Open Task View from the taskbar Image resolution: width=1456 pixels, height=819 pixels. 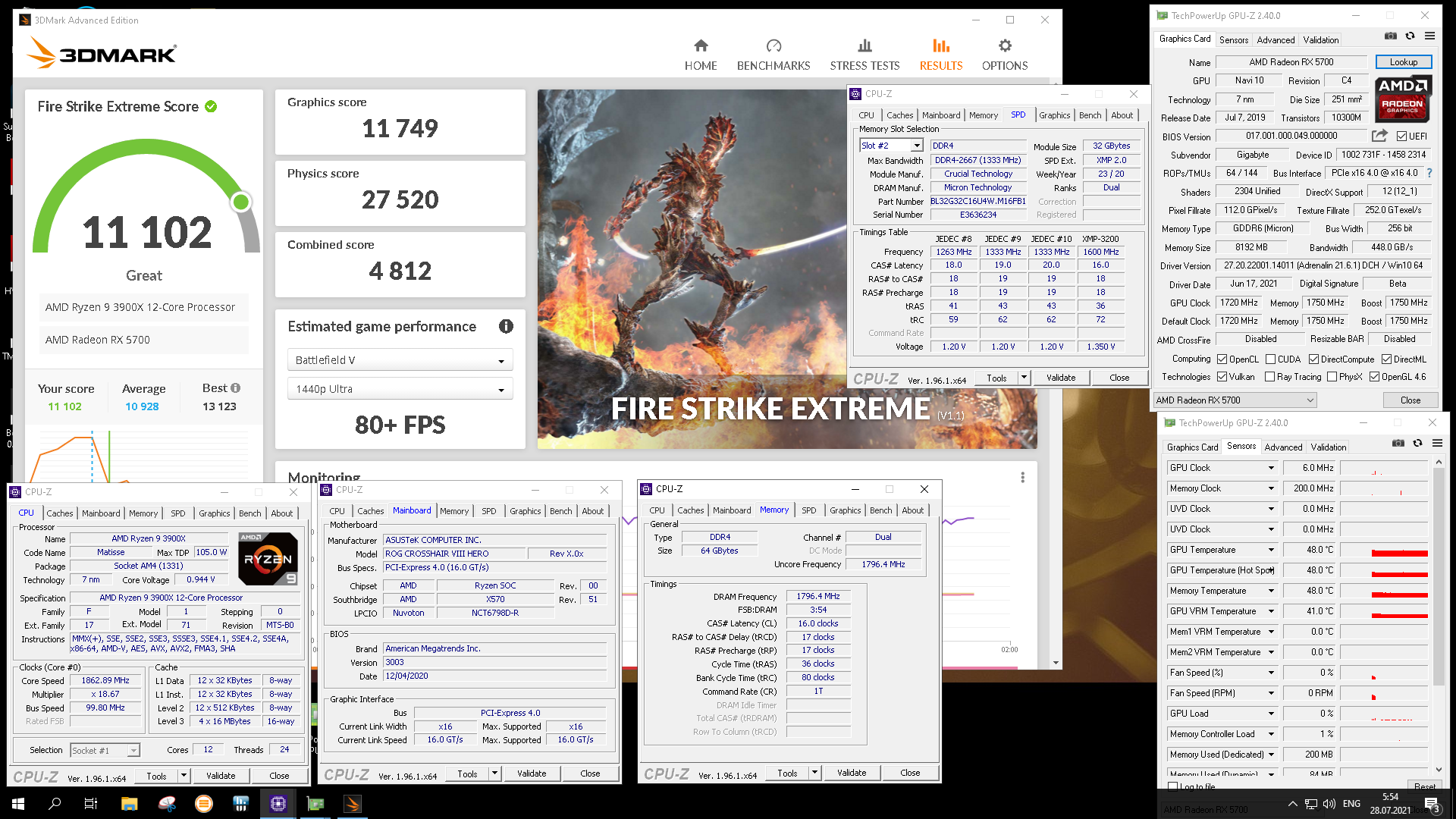click(x=90, y=804)
